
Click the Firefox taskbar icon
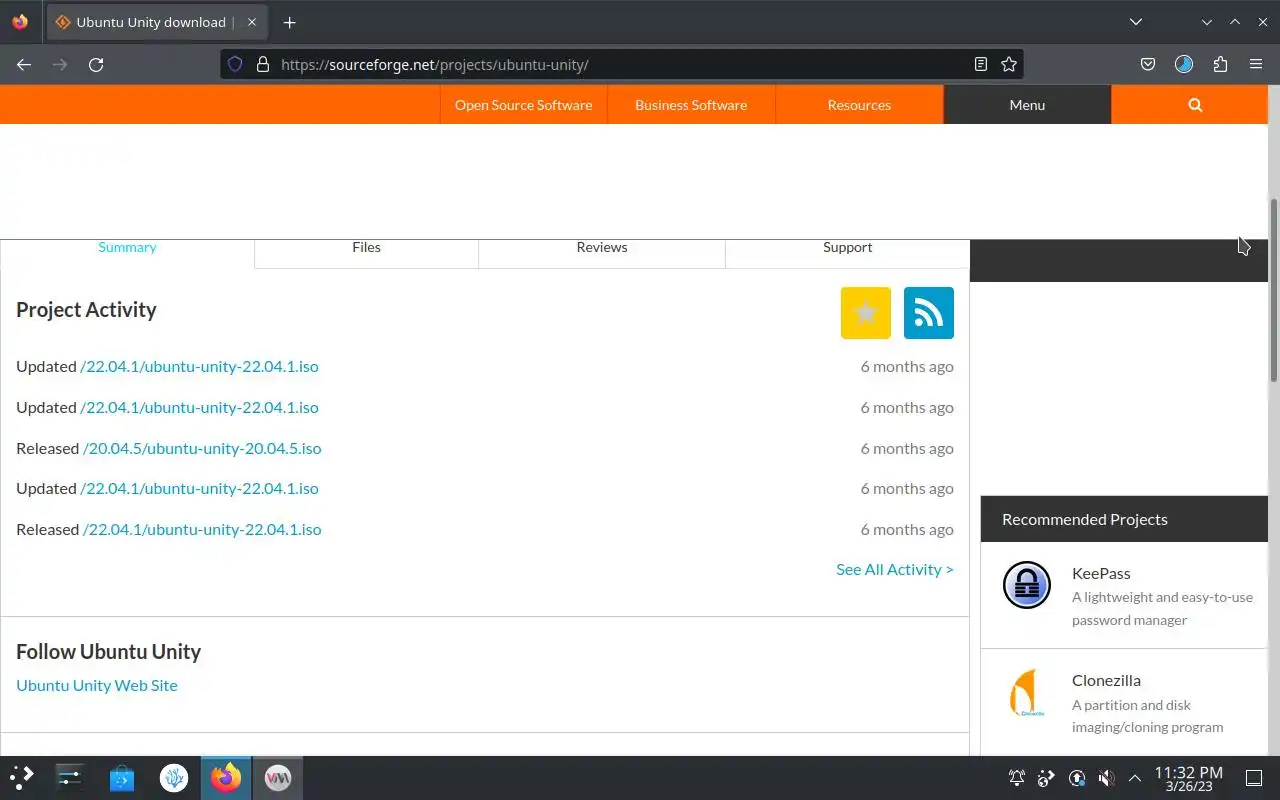click(226, 777)
